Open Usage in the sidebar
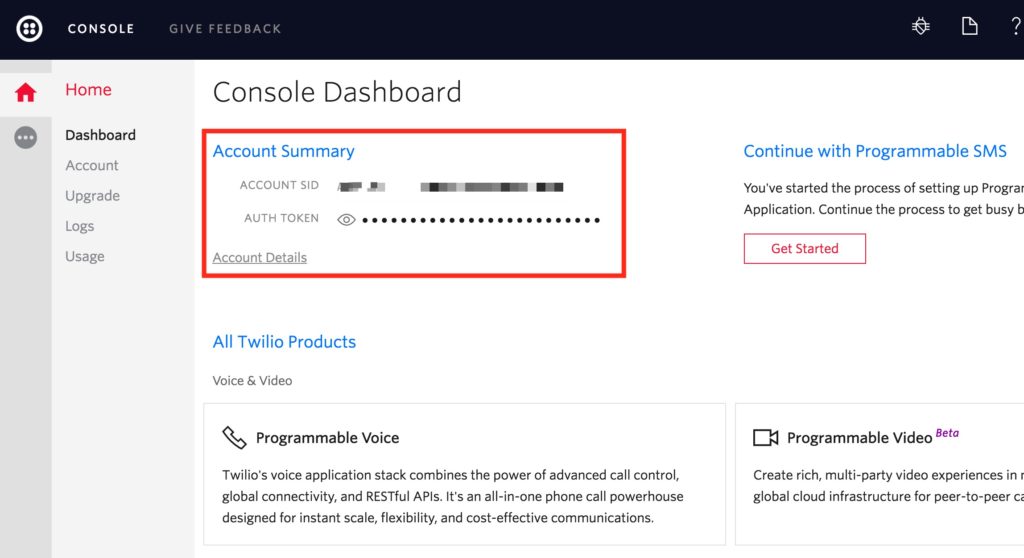The height and width of the screenshot is (558, 1024). click(x=85, y=256)
